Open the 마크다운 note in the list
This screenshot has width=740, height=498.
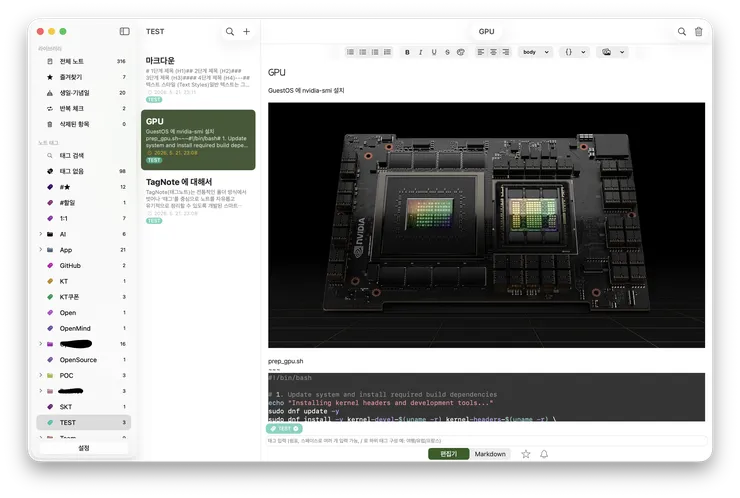(x=198, y=79)
